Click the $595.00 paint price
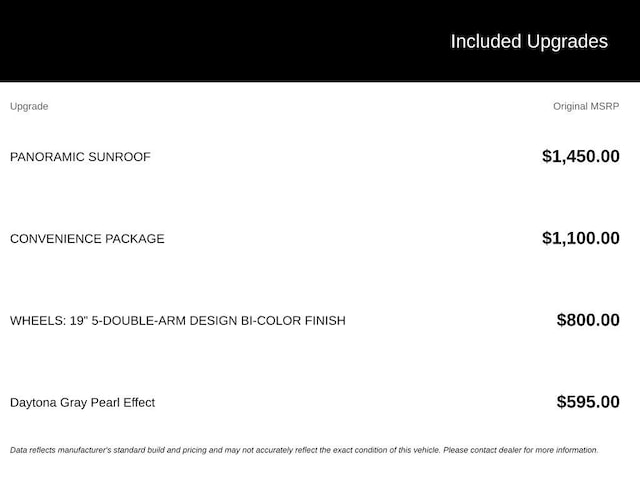Image resolution: width=640 pixels, height=480 pixels. [x=588, y=402]
